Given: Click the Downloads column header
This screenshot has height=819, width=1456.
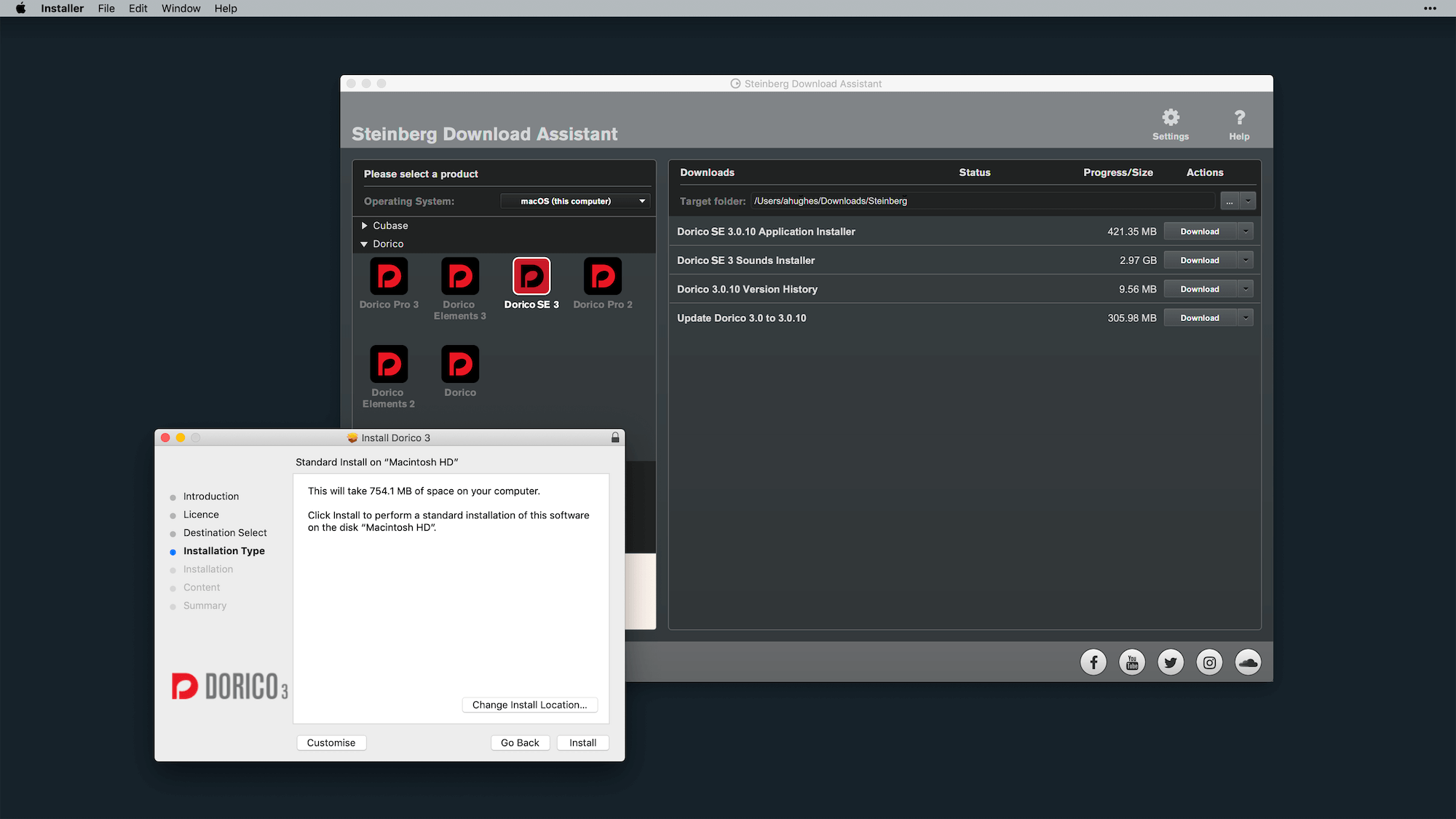Looking at the screenshot, I should 707,173.
